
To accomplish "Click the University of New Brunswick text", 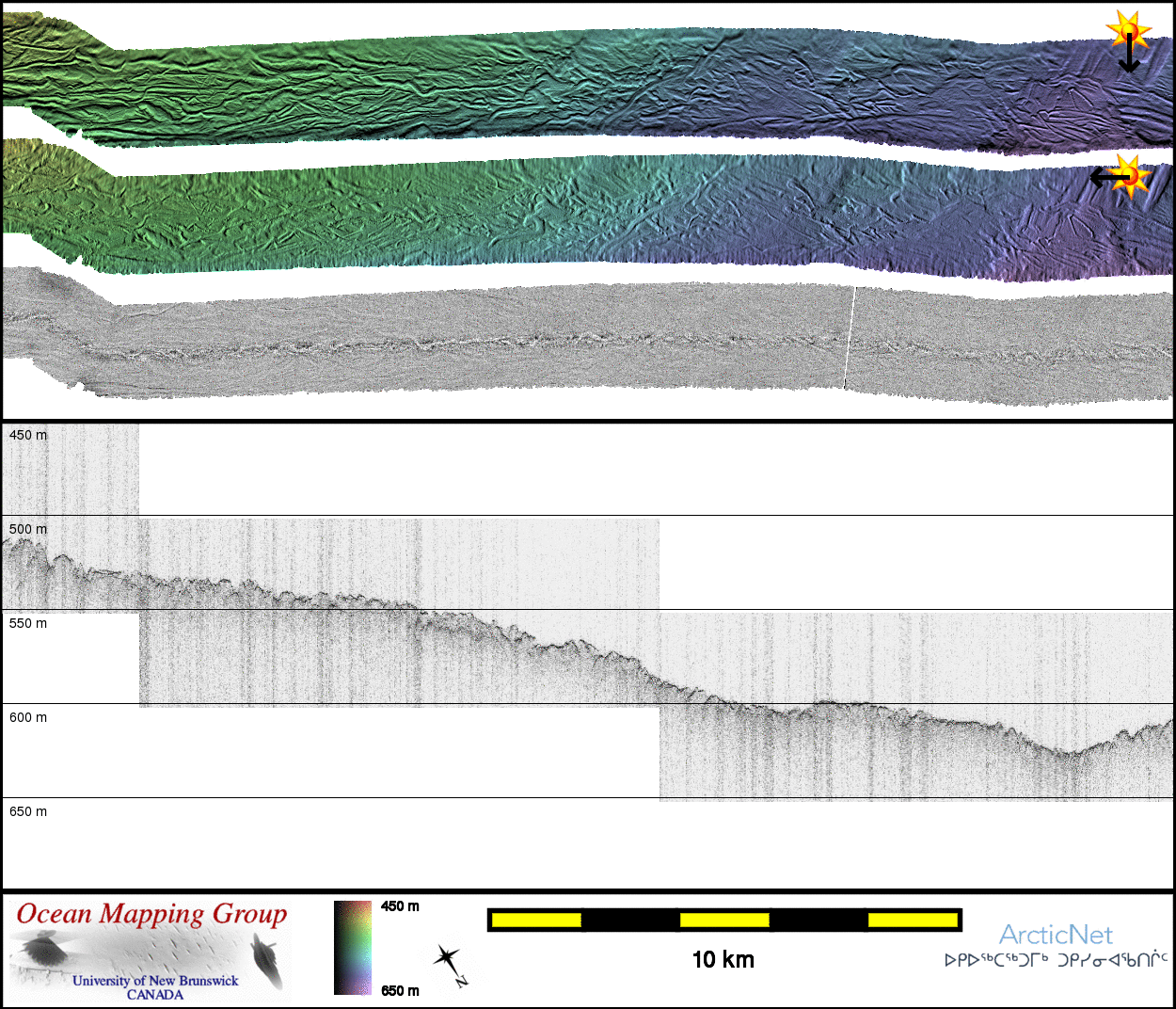I will coord(155,981).
